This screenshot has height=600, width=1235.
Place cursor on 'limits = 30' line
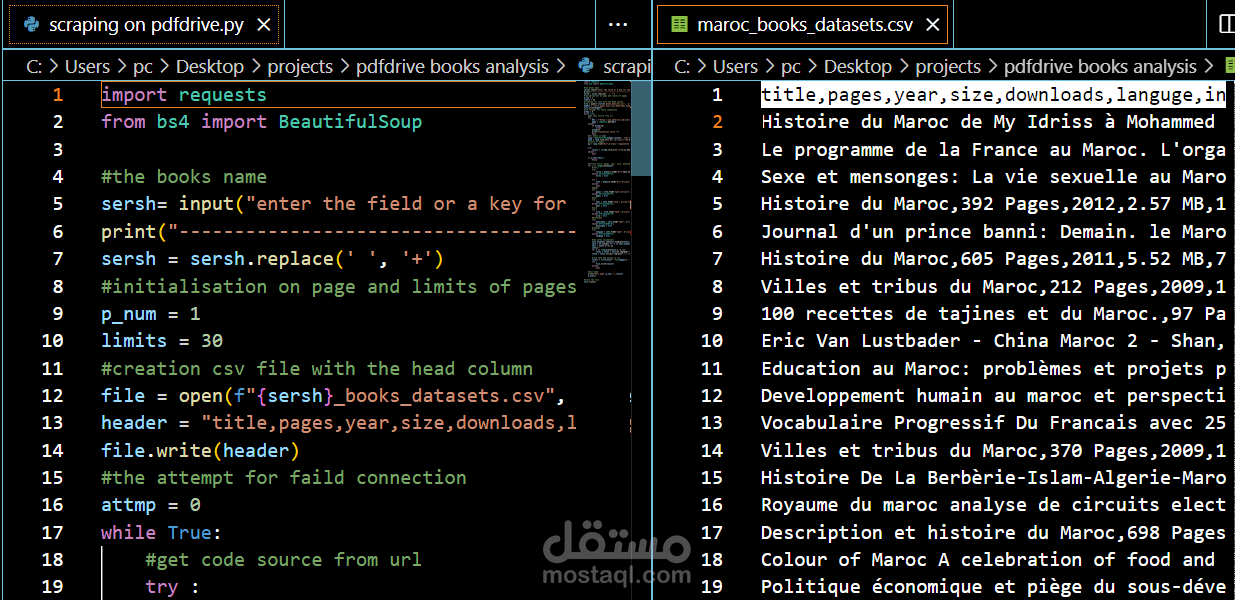click(162, 341)
